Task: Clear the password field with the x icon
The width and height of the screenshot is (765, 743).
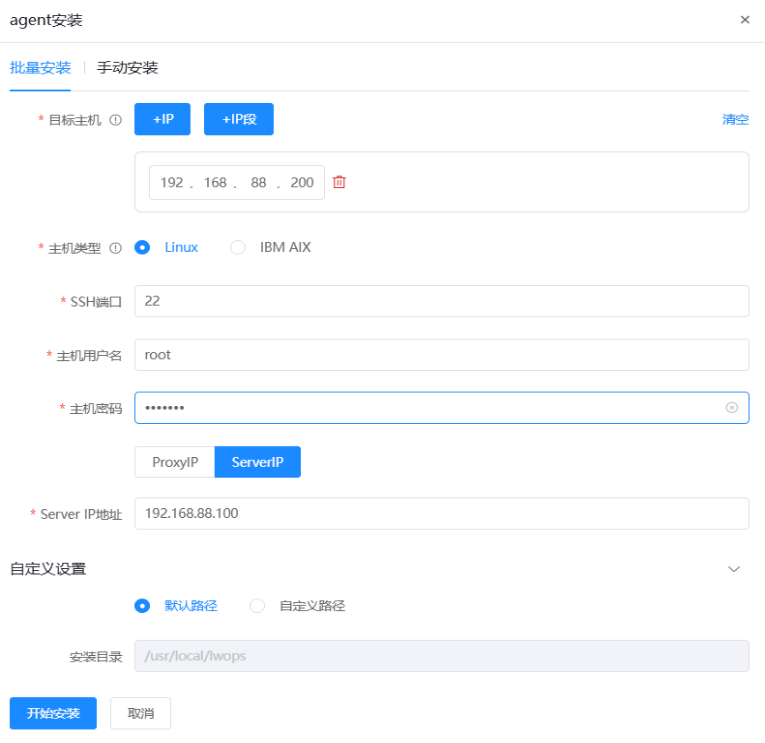Action: coord(731,407)
